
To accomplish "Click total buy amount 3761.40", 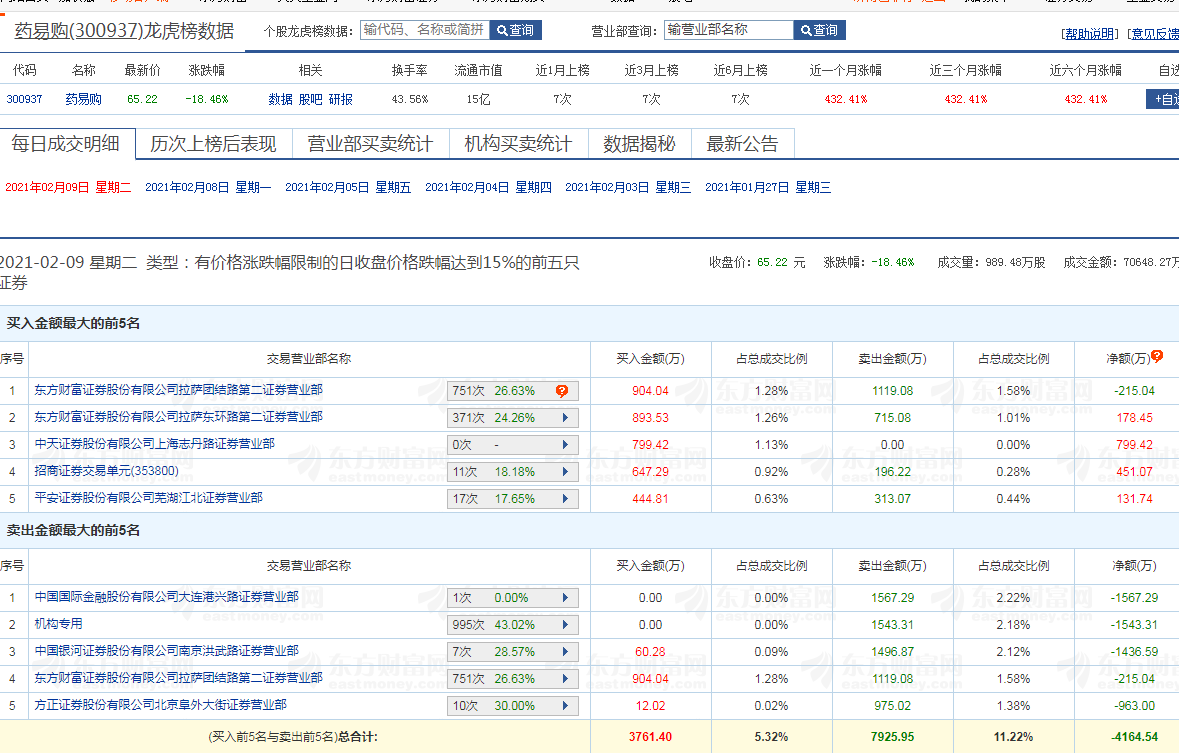I will (650, 737).
